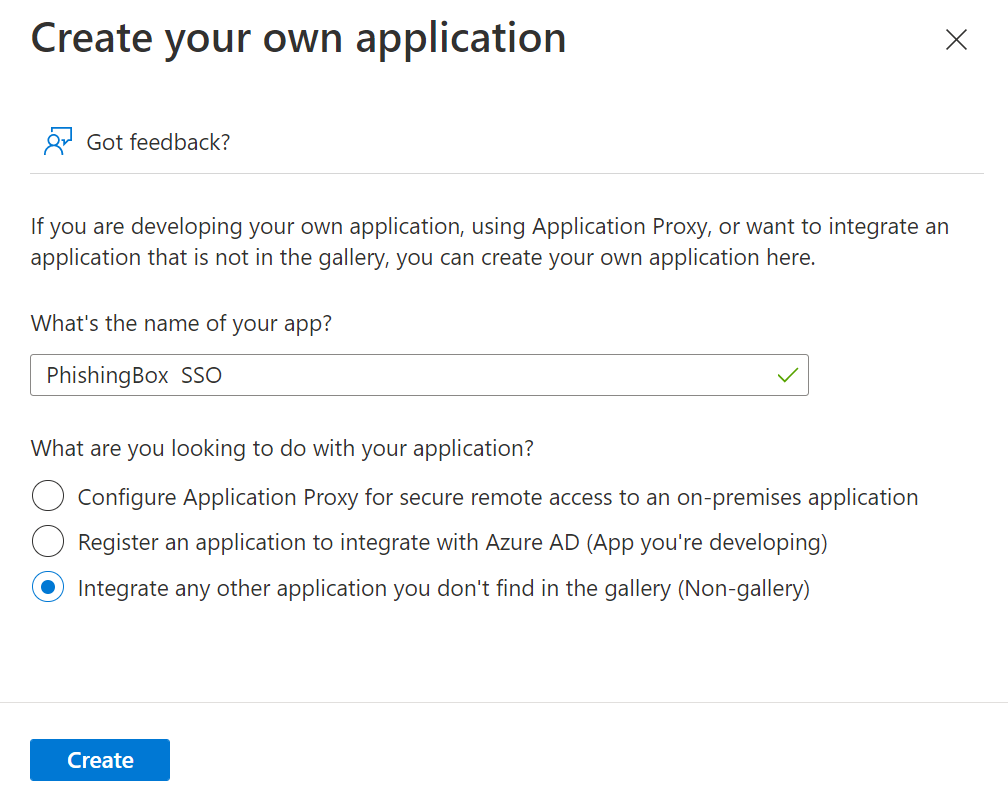Click the Application Proxy description paragraph
Viewport: 1008px width, 805px height.
coord(490,242)
